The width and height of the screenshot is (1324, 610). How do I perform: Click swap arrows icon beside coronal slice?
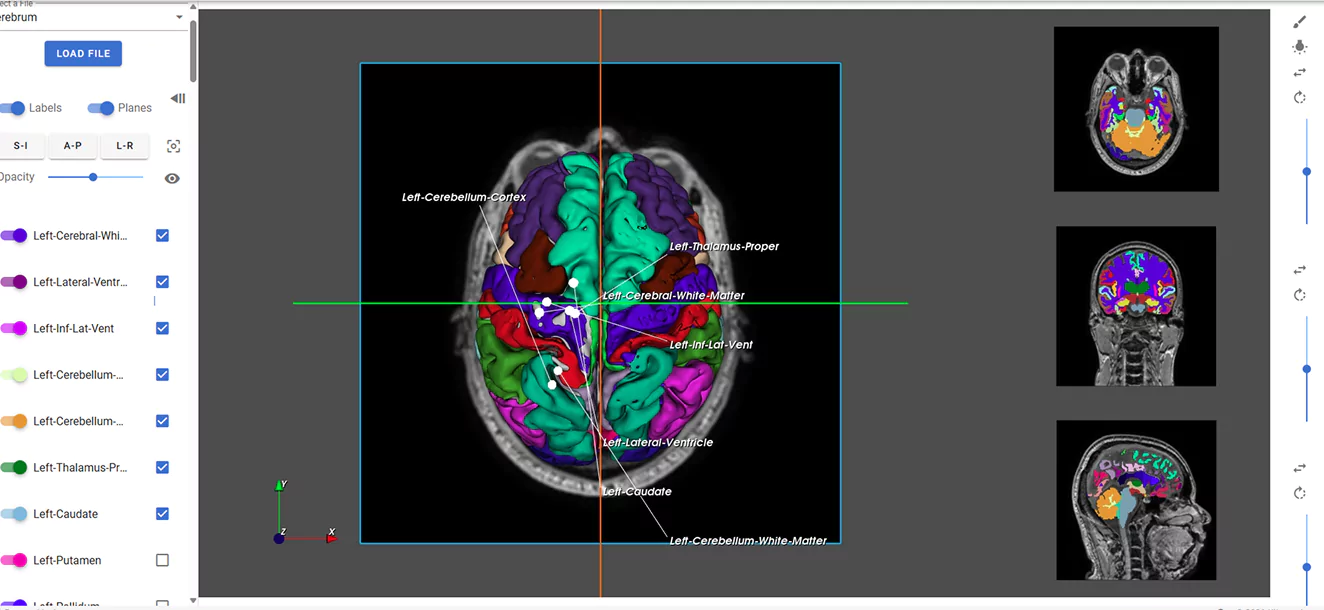1299,270
